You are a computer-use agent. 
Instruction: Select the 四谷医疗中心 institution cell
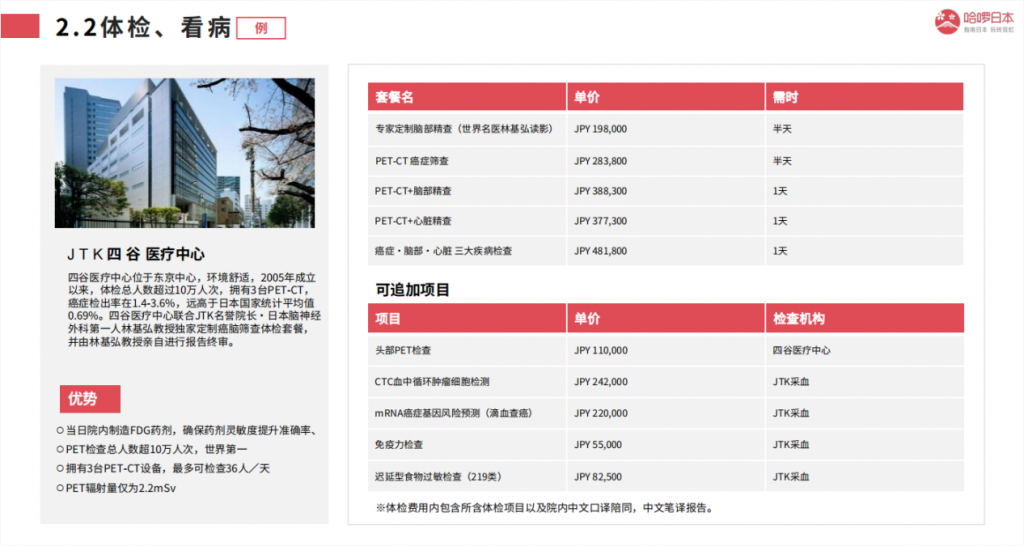coord(801,350)
